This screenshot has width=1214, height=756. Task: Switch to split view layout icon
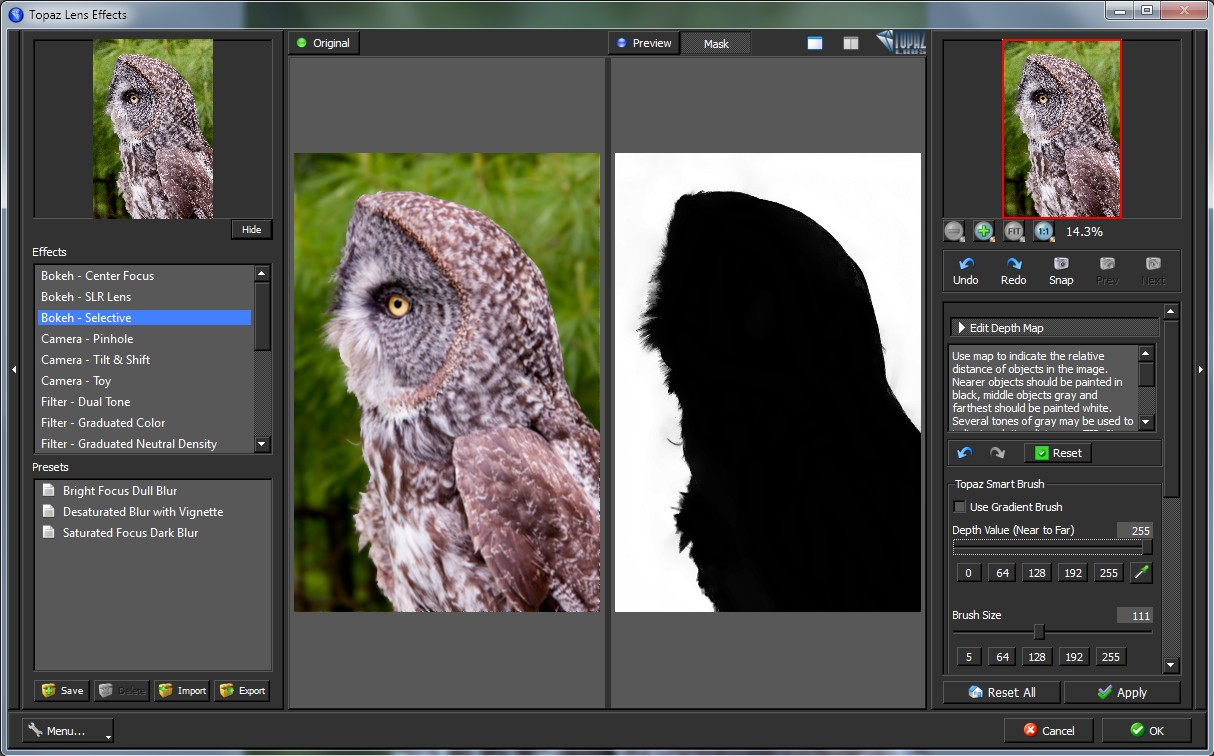[x=850, y=43]
